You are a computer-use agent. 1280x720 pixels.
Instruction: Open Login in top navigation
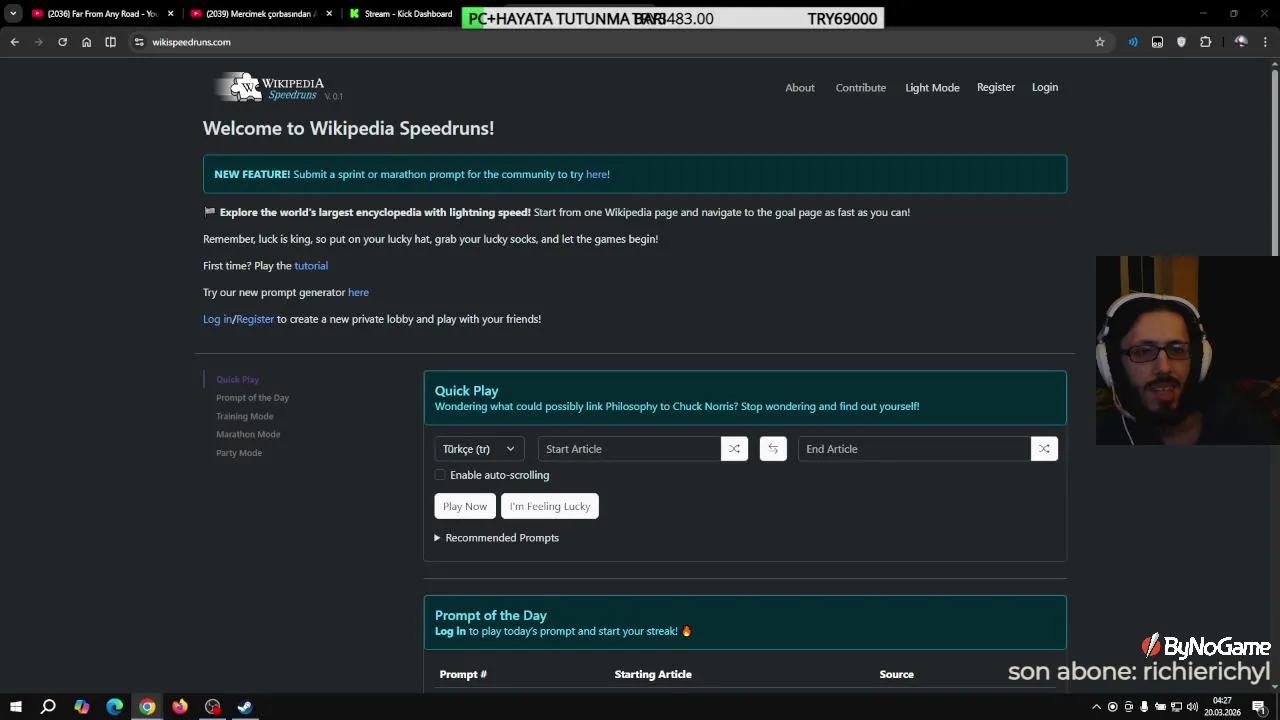coord(1045,87)
